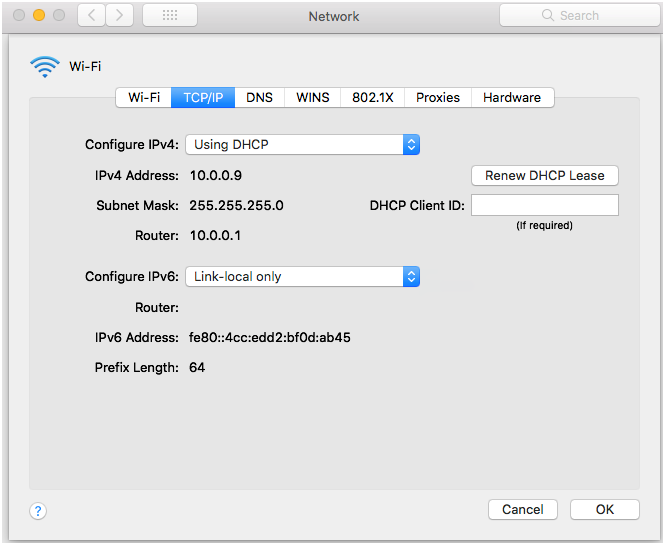The image size is (664, 543).
Task: Switch to the 802.1X tab
Action: (373, 97)
